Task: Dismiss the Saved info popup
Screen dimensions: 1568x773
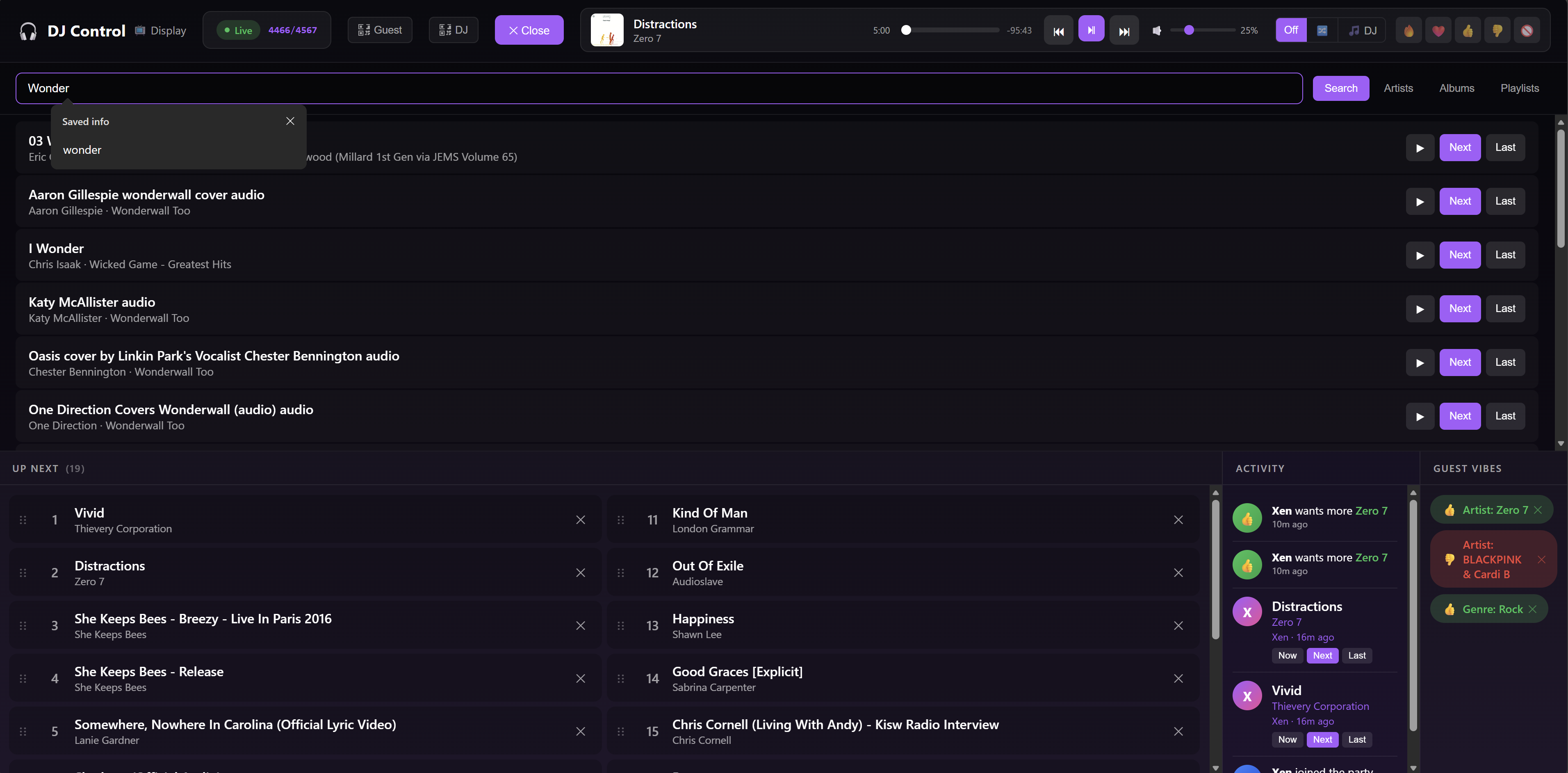Action: (x=290, y=121)
